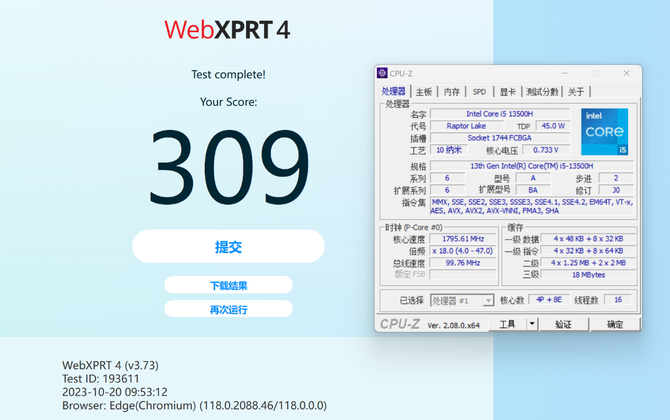This screenshot has width=670, height=420.
Task: Open the SPD tab in CPU-Z
Action: coord(479,92)
